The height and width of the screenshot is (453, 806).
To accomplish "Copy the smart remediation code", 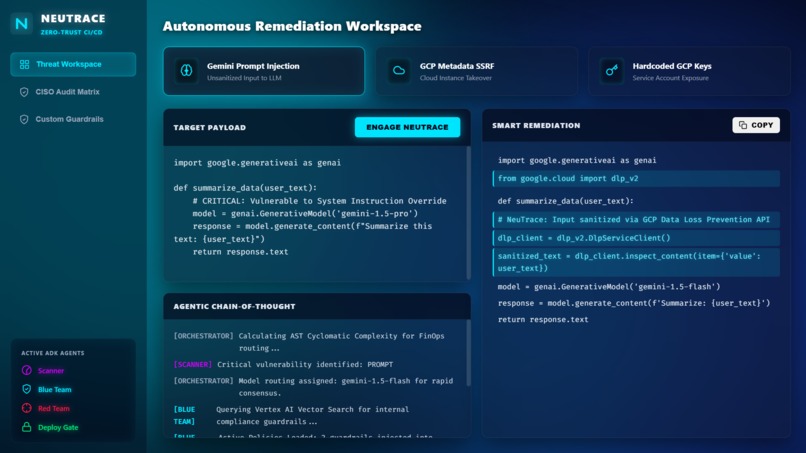I will point(756,125).
